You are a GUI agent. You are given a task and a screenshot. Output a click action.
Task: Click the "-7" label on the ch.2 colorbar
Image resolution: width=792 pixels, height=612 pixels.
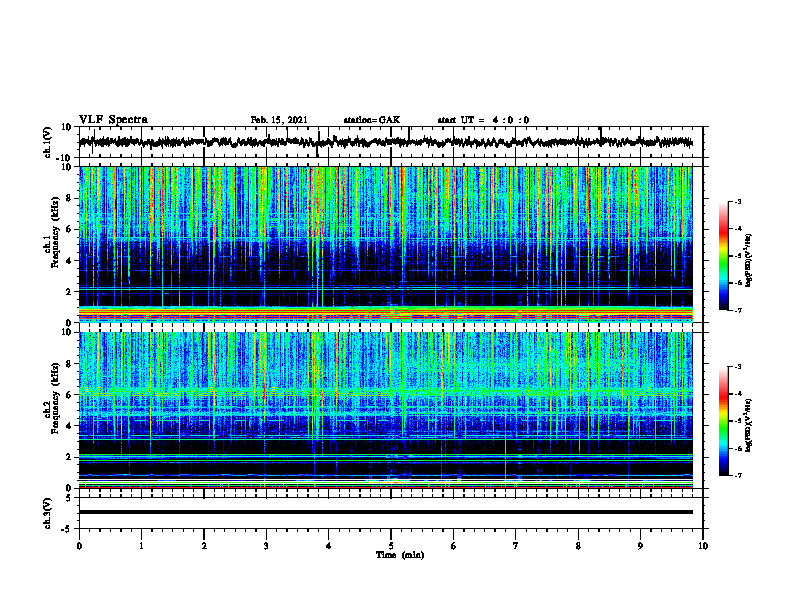[738, 475]
